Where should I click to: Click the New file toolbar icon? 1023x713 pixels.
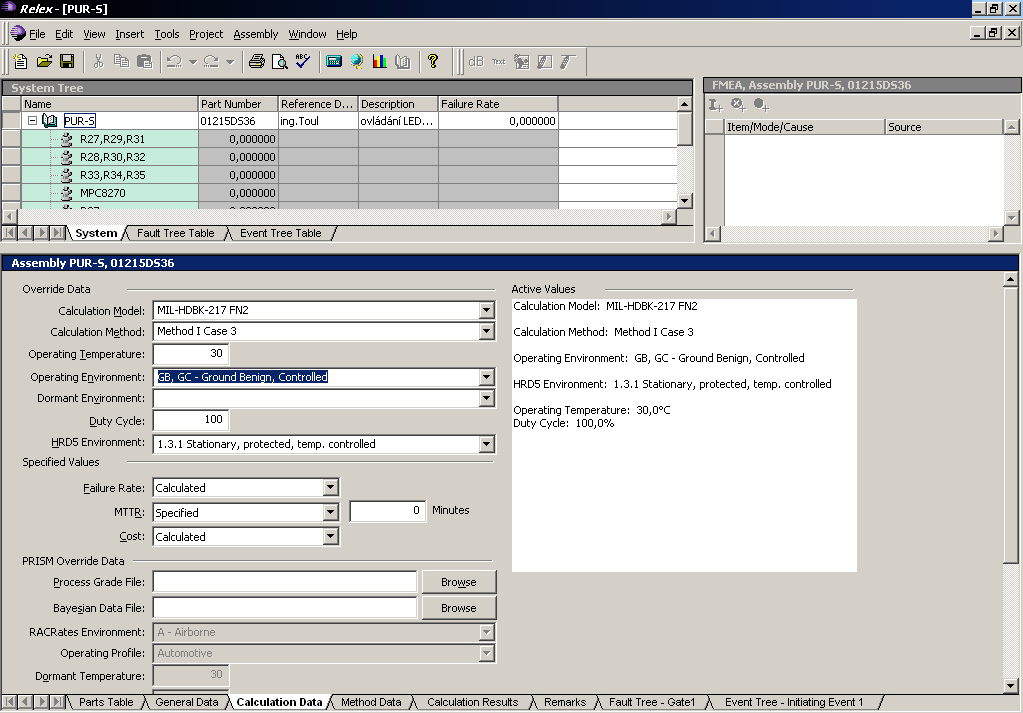[x=20, y=61]
